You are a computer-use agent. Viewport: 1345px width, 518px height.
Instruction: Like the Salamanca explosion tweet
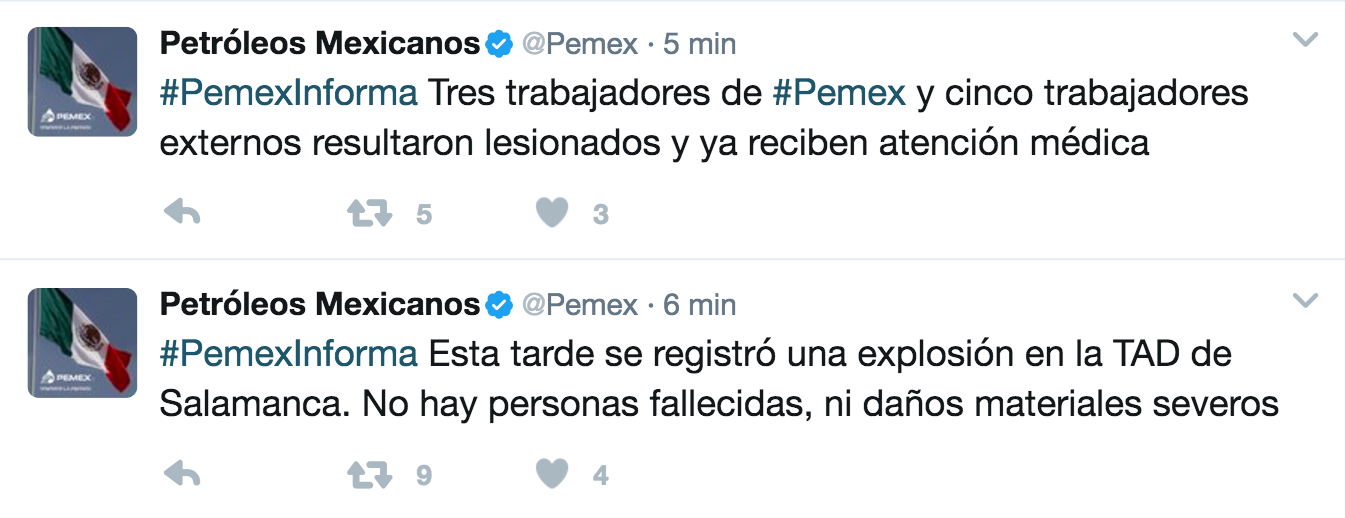(552, 475)
